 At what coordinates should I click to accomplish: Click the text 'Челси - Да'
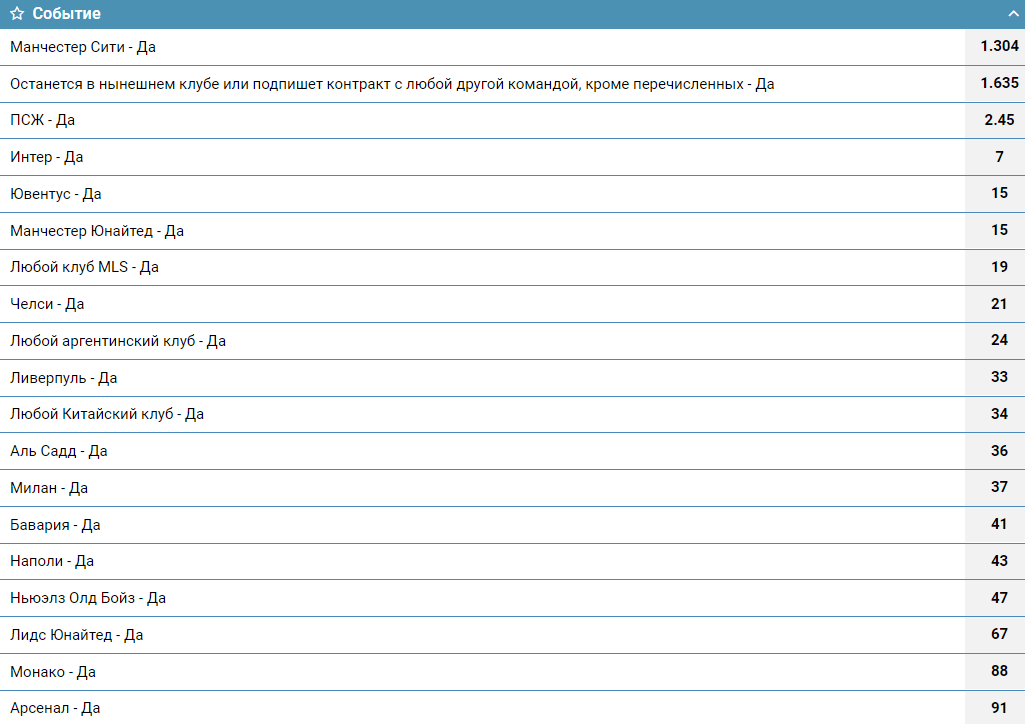pyautogui.click(x=47, y=304)
